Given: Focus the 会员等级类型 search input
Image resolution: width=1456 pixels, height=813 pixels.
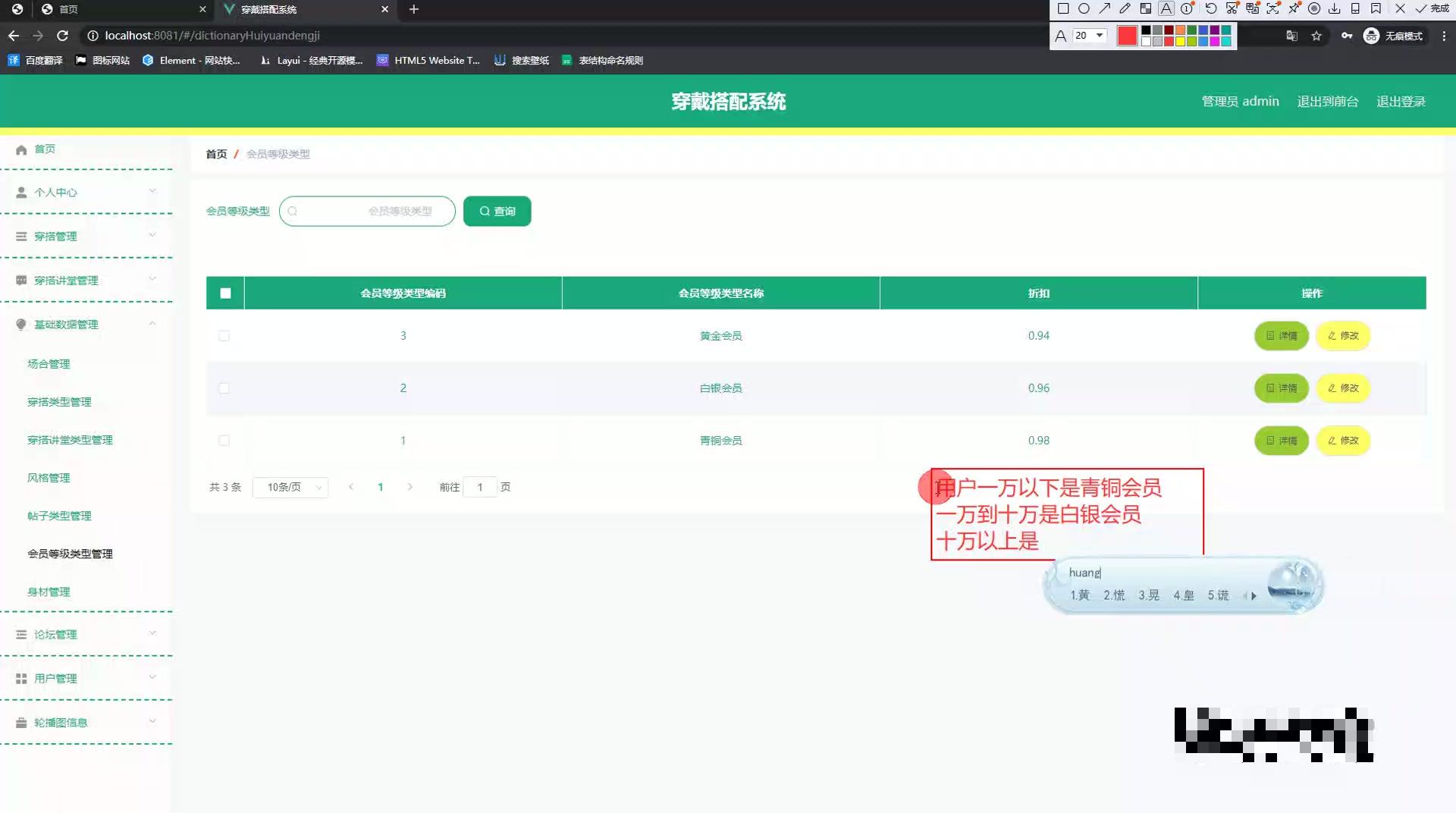Looking at the screenshot, I should pos(367,211).
